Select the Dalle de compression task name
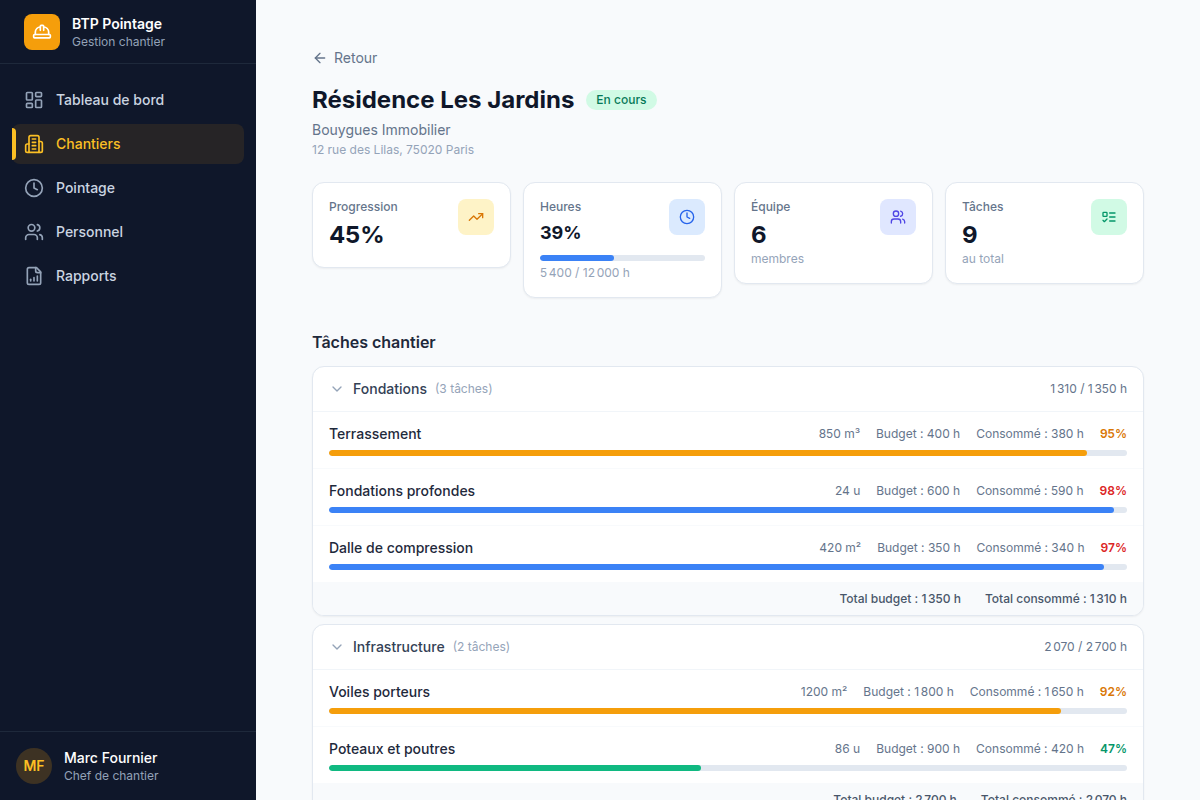The height and width of the screenshot is (800, 1200). coord(401,548)
